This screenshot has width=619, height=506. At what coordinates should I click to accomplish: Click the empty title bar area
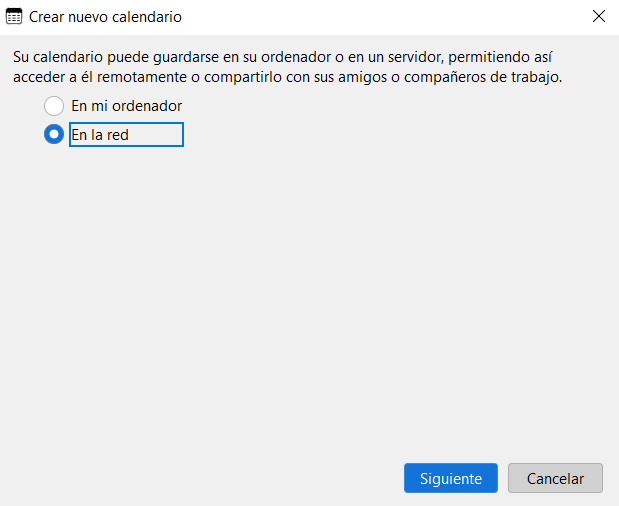tap(380, 17)
